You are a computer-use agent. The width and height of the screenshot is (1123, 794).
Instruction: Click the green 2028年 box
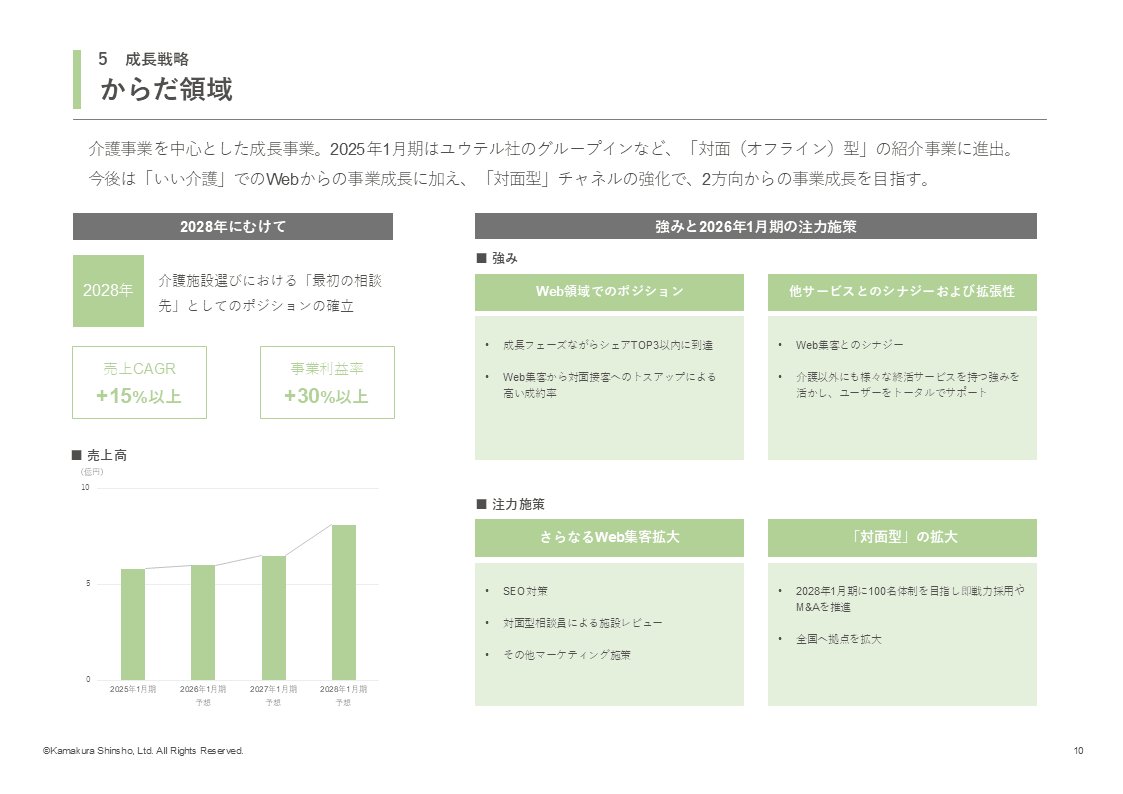pos(108,291)
